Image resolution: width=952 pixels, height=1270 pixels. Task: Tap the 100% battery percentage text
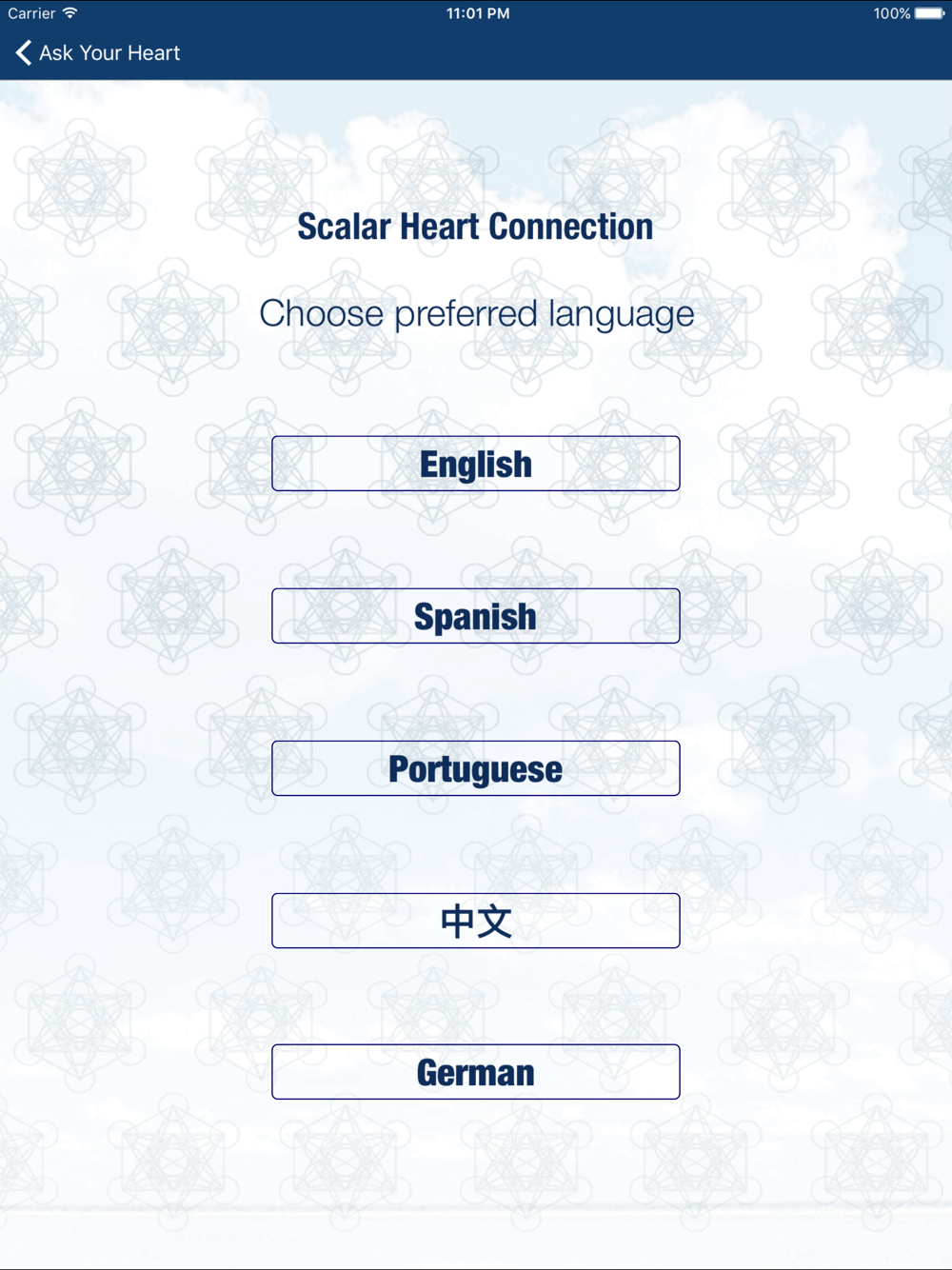(x=892, y=13)
